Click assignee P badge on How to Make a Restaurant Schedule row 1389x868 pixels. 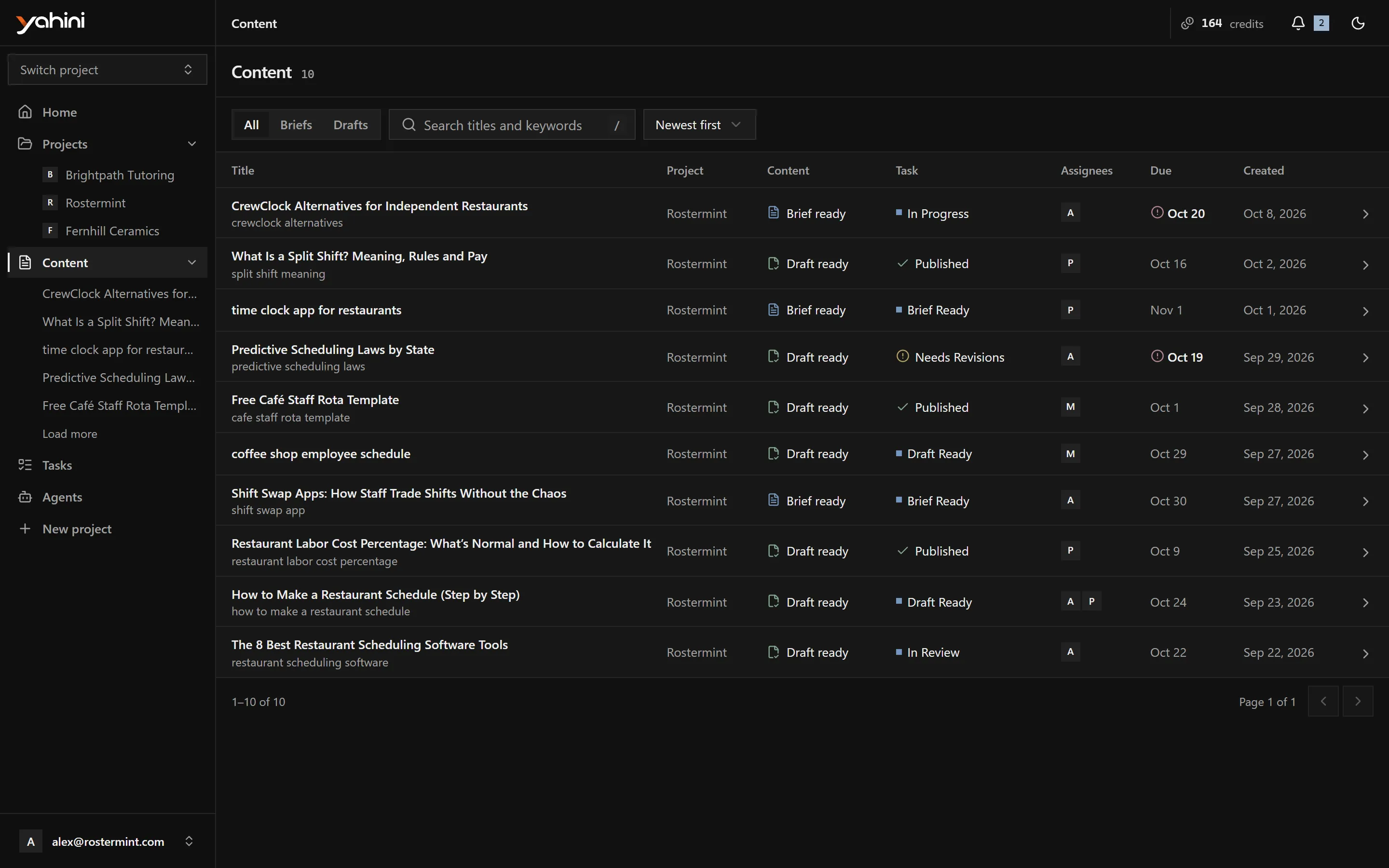(x=1091, y=601)
